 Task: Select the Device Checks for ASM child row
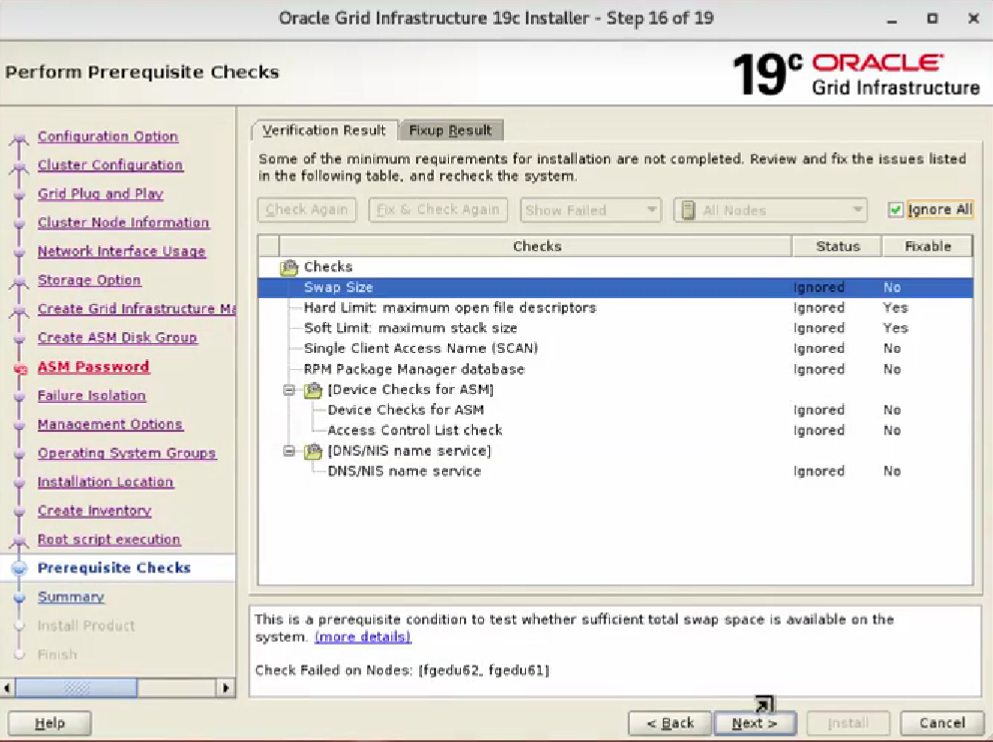[615, 410]
